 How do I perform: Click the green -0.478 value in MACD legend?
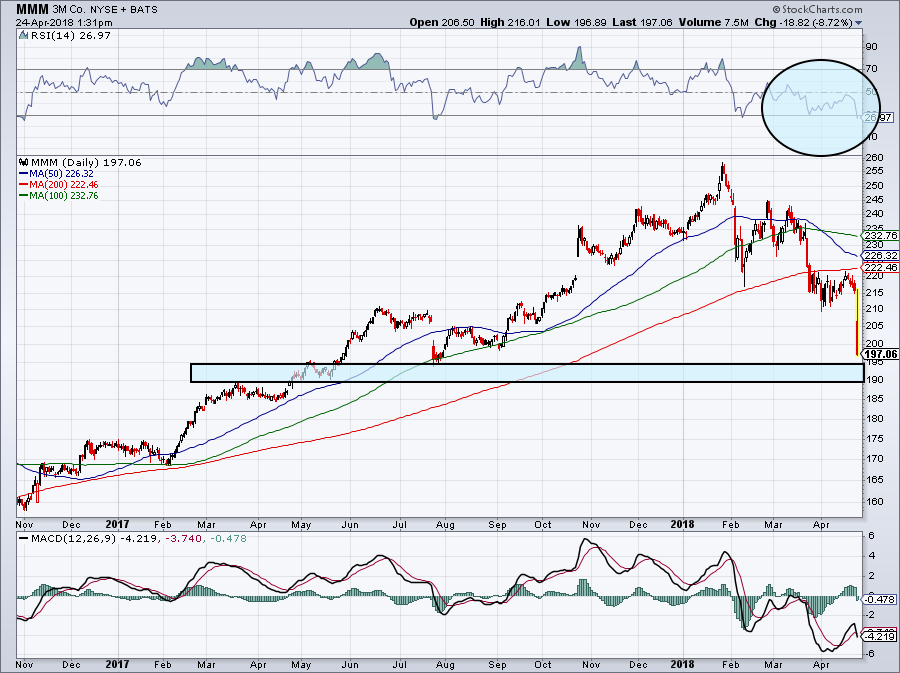click(x=228, y=539)
